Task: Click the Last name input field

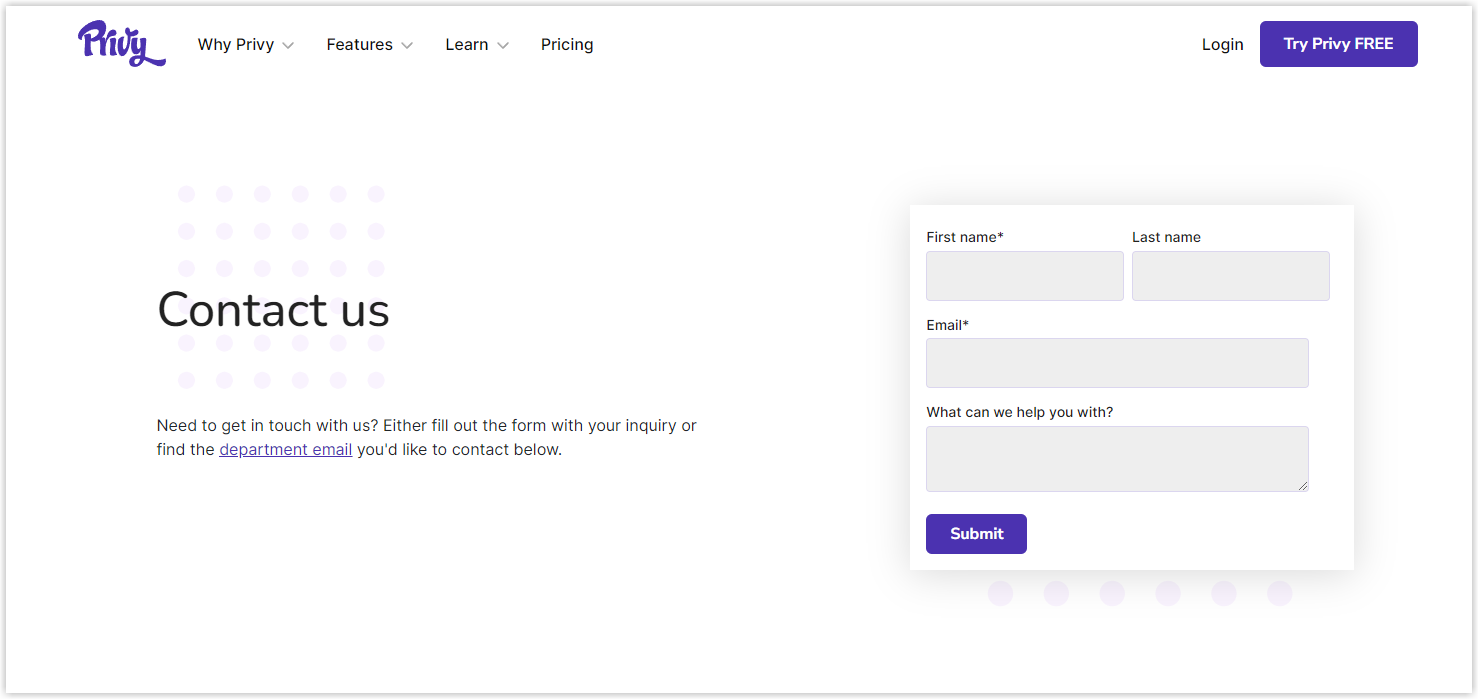Action: pos(1230,275)
